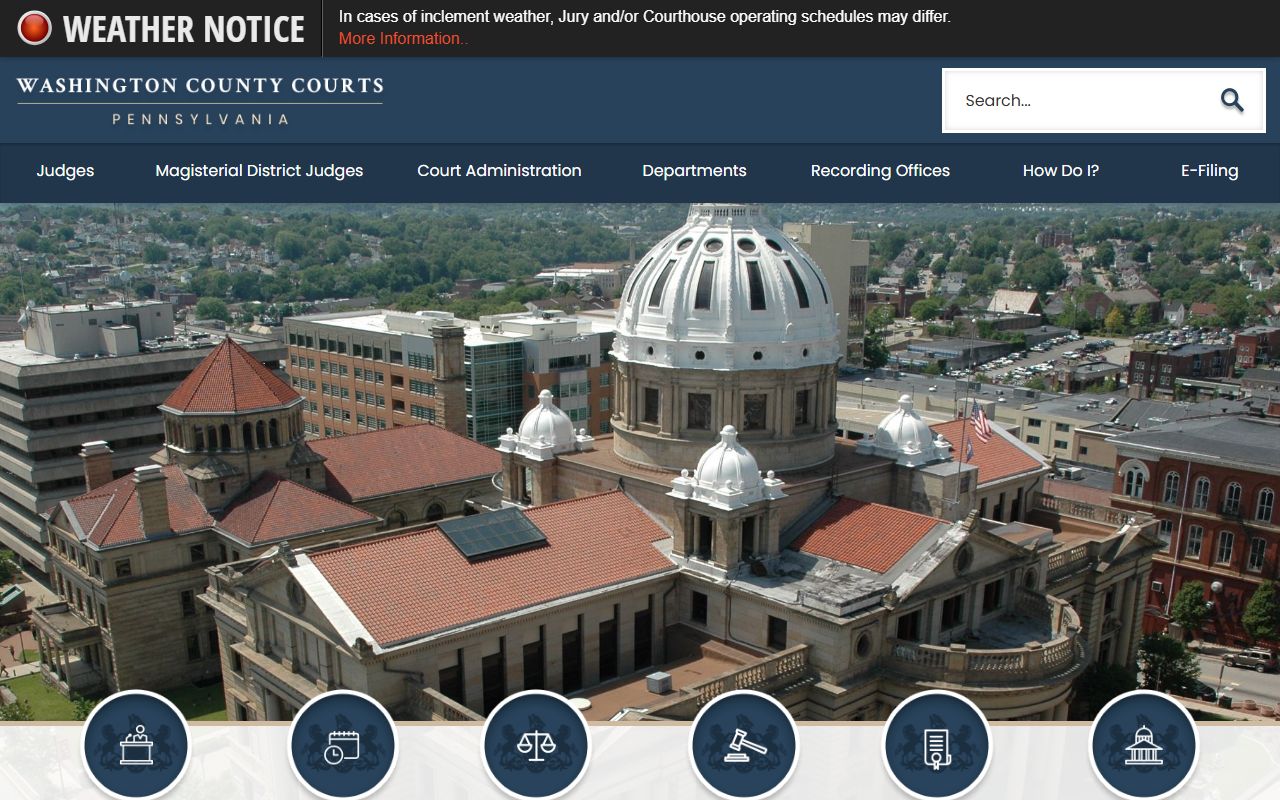This screenshot has height=800, width=1280.
Task: Submit search with the magnifying glass icon
Action: tap(1232, 100)
